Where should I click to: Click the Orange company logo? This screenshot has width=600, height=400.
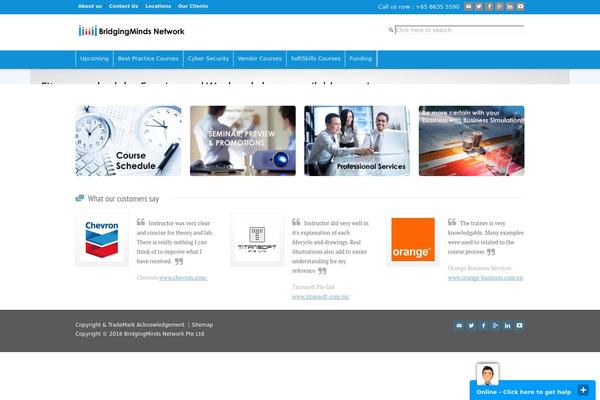413,239
